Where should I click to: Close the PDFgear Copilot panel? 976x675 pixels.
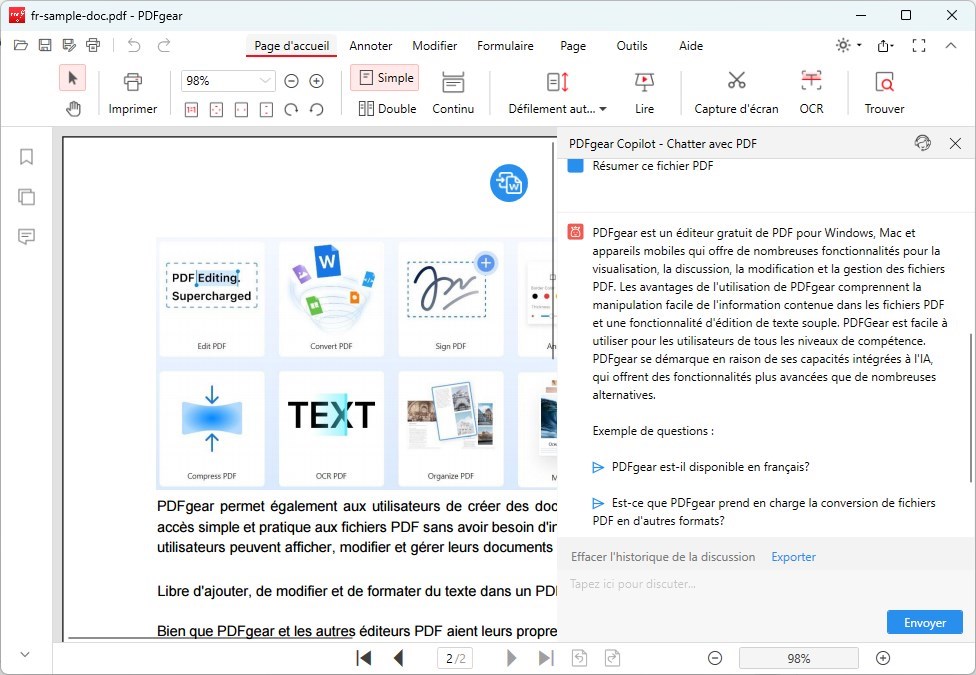tap(955, 143)
